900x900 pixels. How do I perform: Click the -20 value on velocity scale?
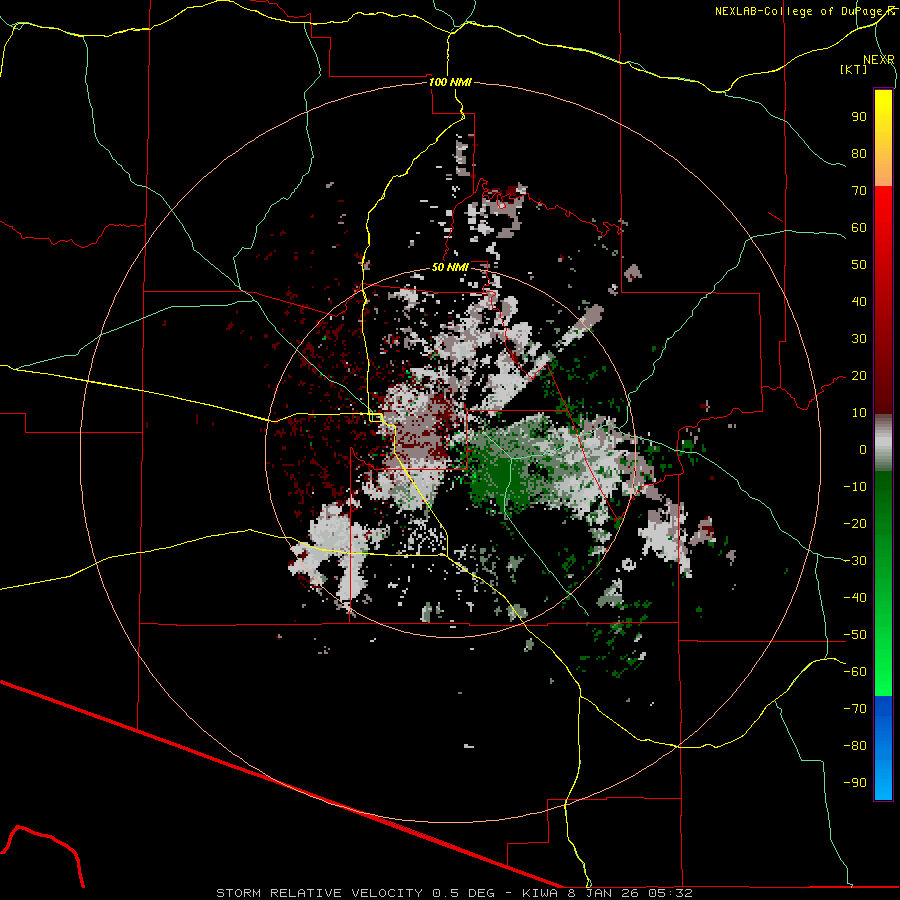[855, 523]
